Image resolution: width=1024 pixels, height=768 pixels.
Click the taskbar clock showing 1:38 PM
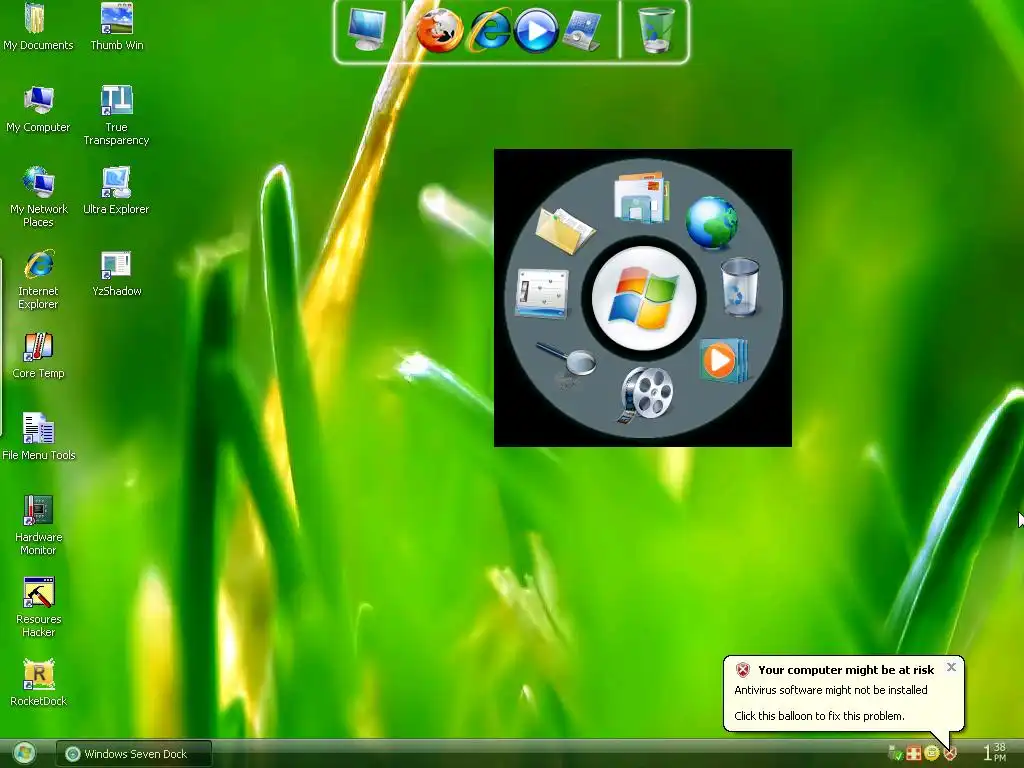click(995, 752)
